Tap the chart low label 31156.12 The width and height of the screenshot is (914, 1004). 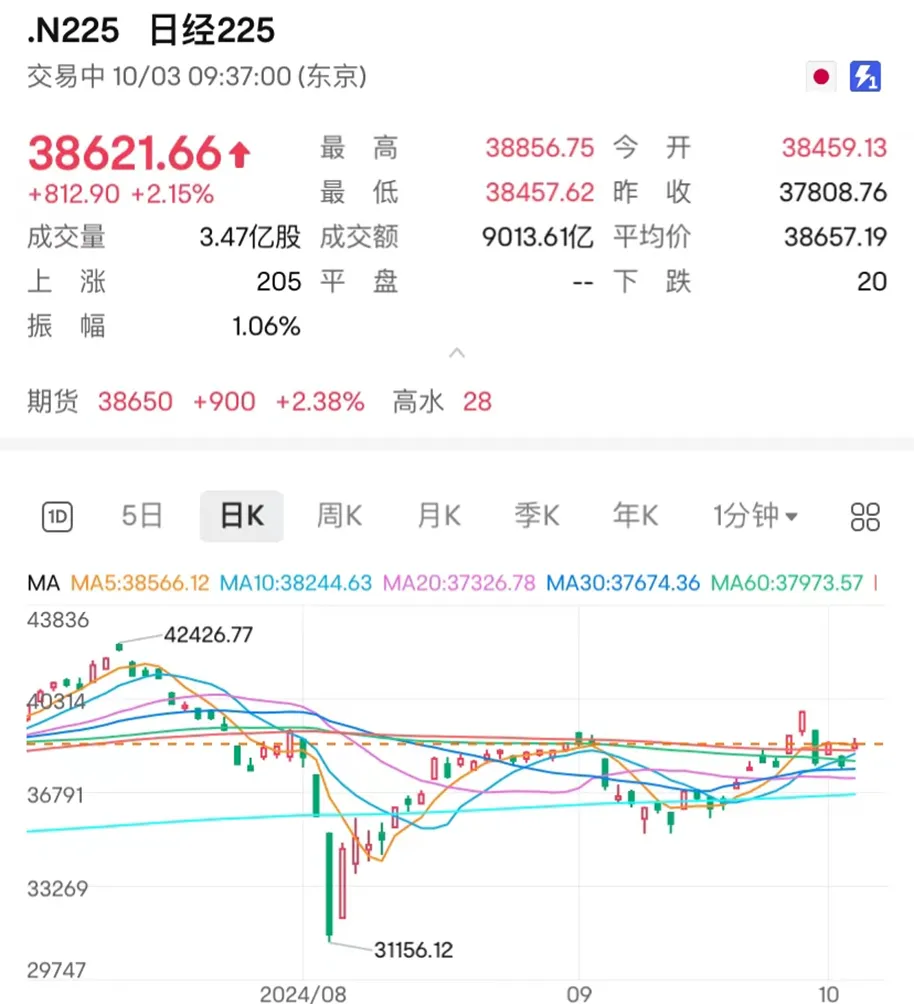(x=413, y=950)
